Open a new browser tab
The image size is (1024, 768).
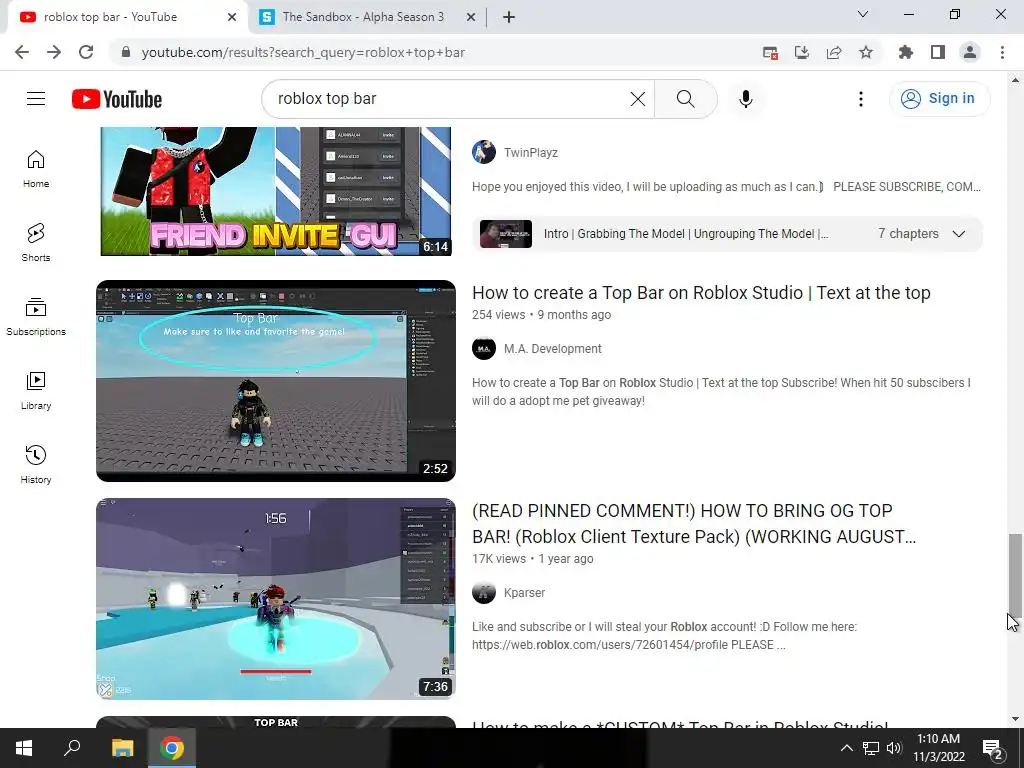pos(509,18)
